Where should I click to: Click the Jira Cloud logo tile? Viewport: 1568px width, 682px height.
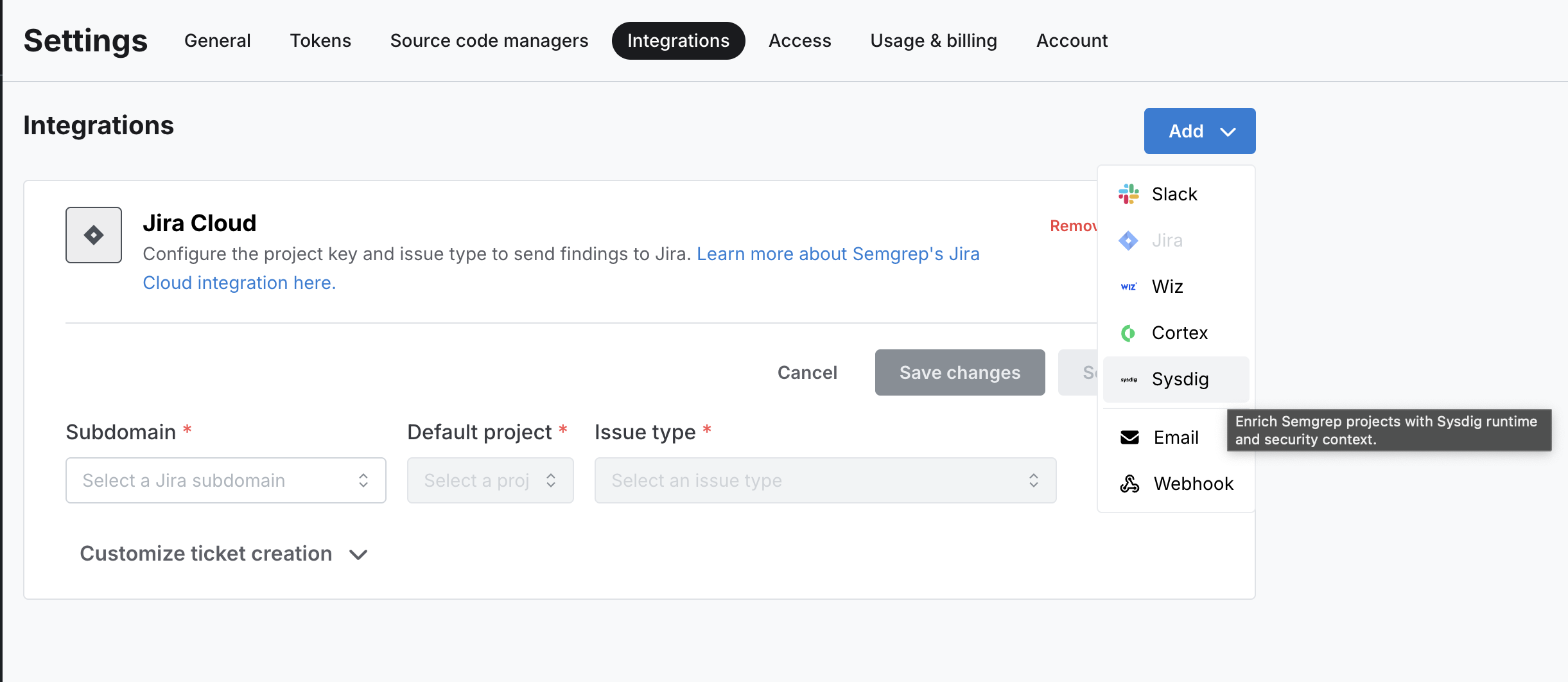93,235
